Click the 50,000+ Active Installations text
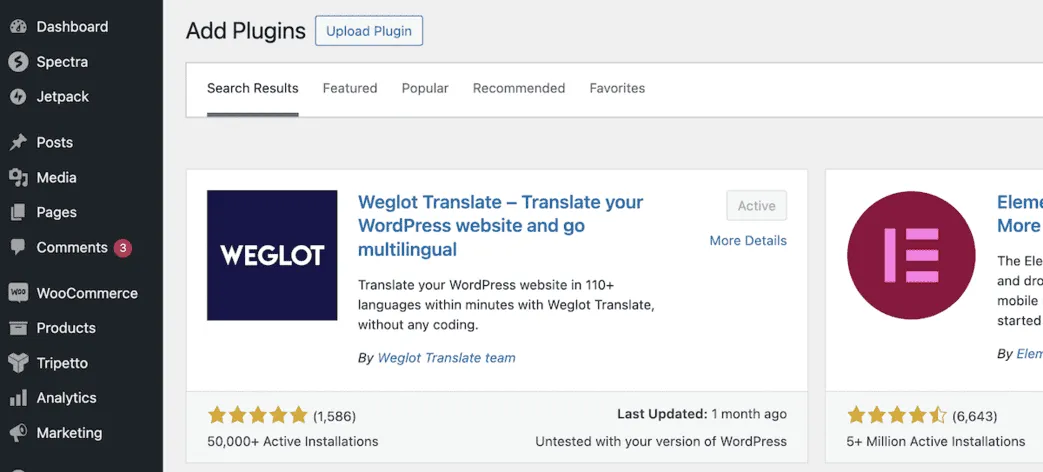The width and height of the screenshot is (1043, 472). 293,441
